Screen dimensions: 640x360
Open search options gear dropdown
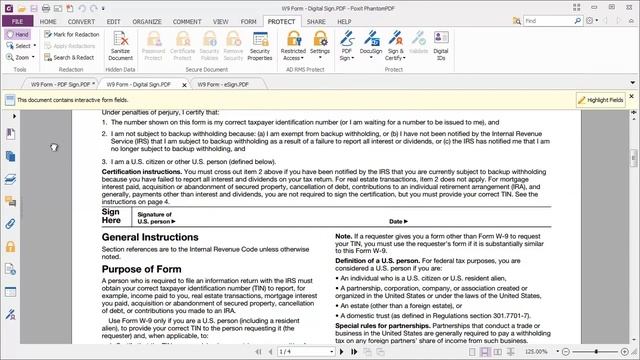pos(592,21)
